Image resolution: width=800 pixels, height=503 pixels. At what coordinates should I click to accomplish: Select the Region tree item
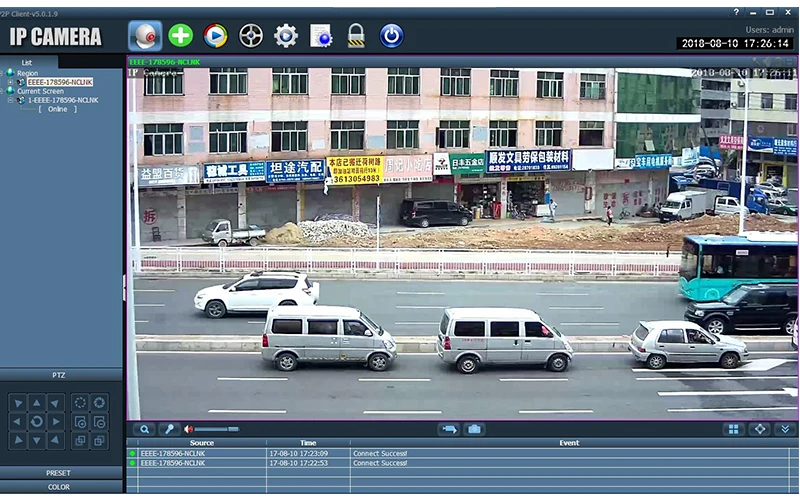tap(27, 73)
